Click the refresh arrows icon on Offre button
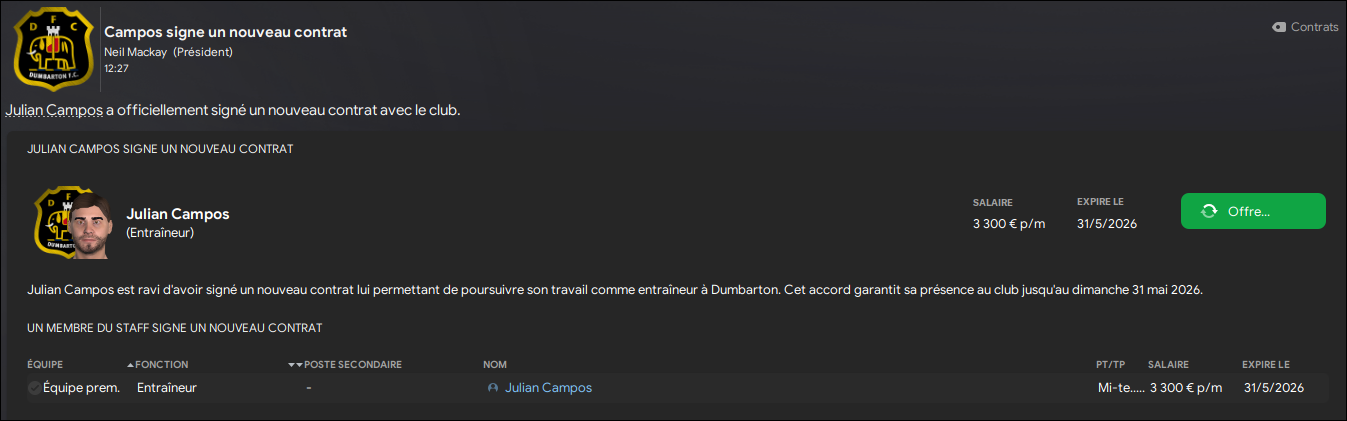 [1209, 211]
